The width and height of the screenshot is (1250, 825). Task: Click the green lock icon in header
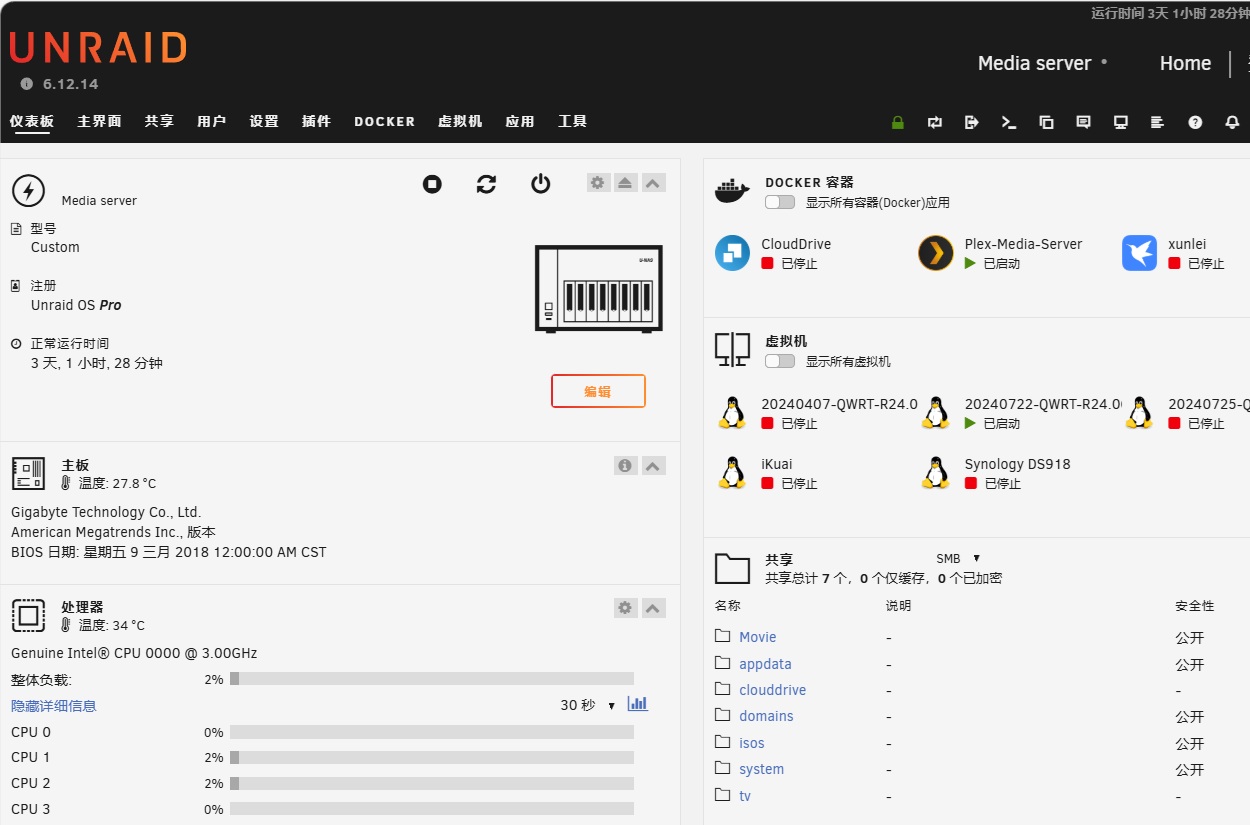point(898,122)
